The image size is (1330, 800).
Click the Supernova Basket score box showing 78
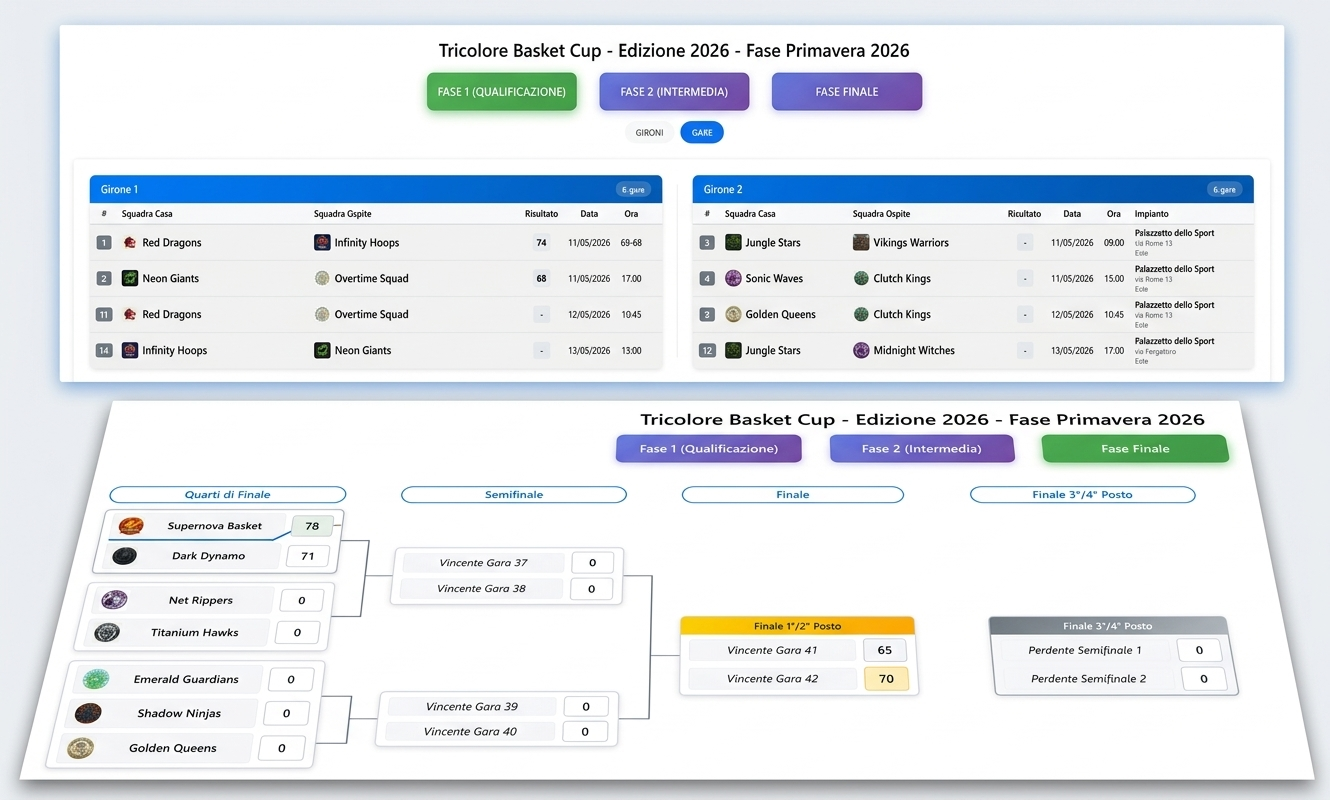[x=312, y=526]
